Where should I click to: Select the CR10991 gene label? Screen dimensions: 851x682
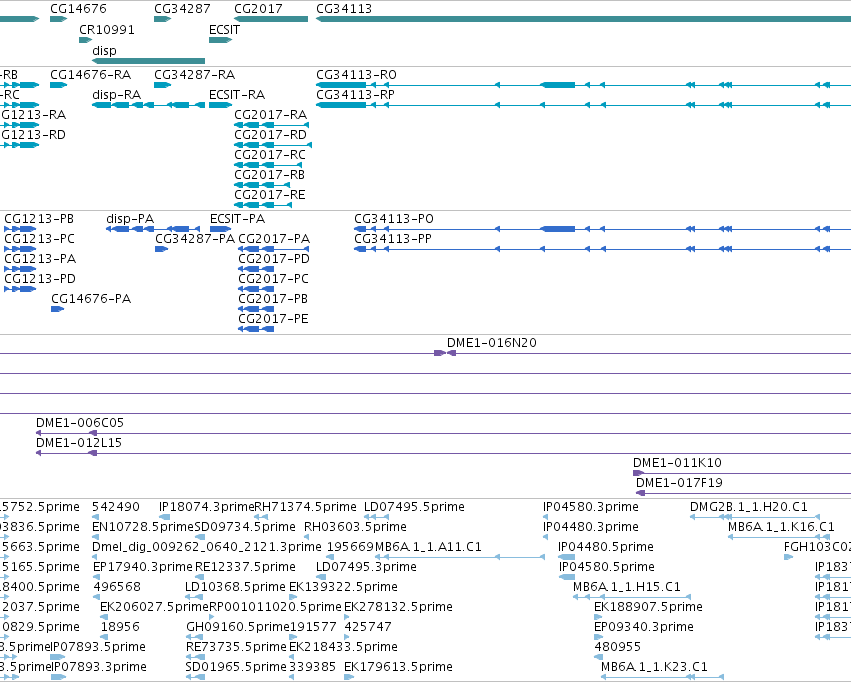107,30
